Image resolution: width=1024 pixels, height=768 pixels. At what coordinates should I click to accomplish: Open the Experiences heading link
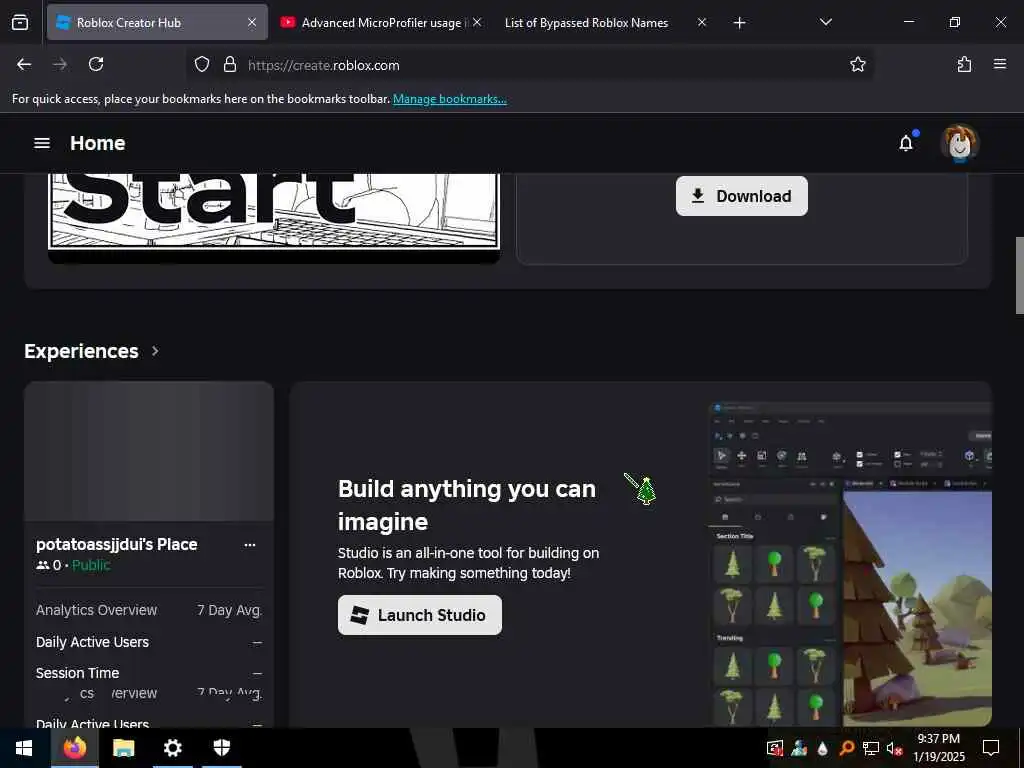click(81, 351)
